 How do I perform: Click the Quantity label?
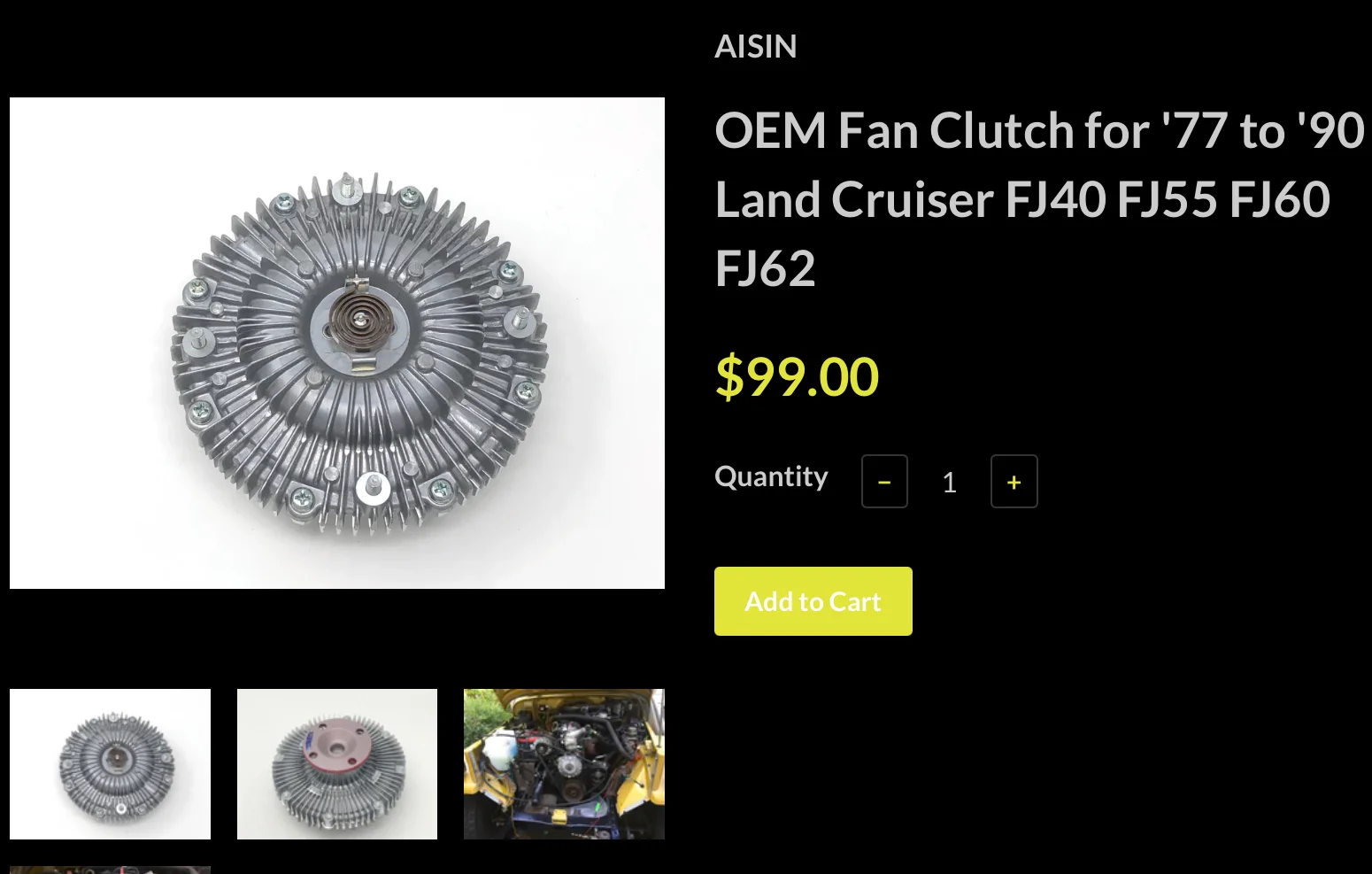[771, 476]
